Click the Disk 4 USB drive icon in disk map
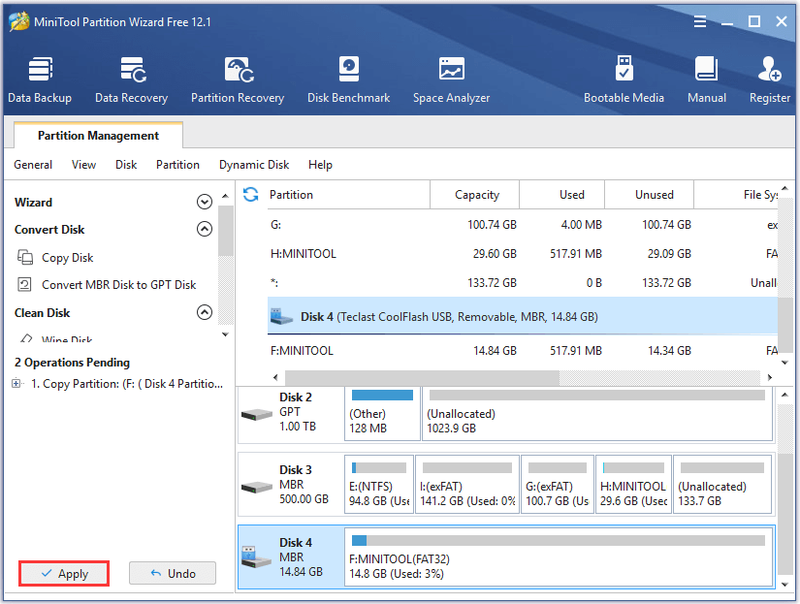This screenshot has width=800, height=604. click(x=256, y=557)
